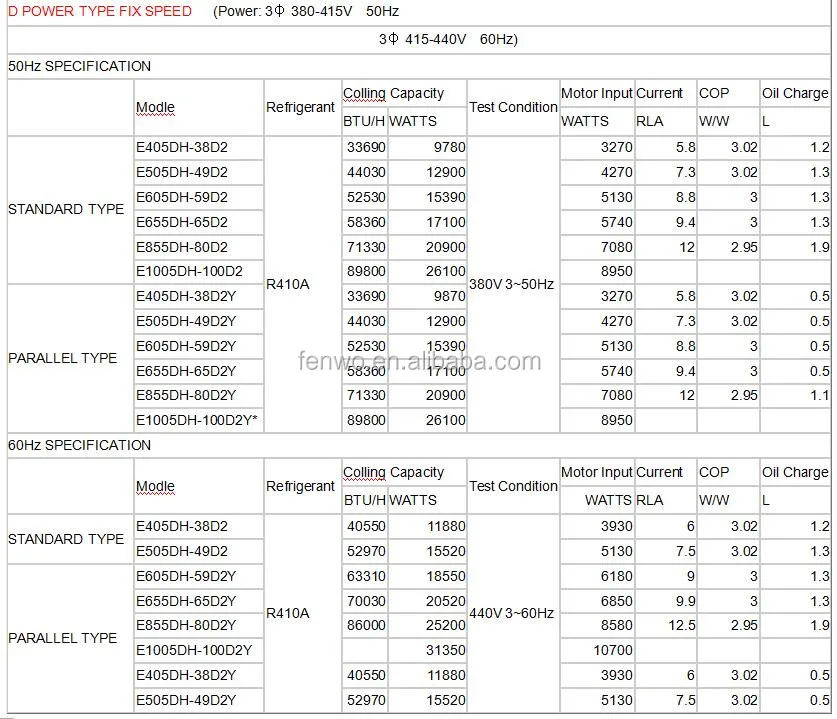The width and height of the screenshot is (837, 719).
Task: Select the "380V 3~50Hz" test condition cell
Action: point(511,284)
